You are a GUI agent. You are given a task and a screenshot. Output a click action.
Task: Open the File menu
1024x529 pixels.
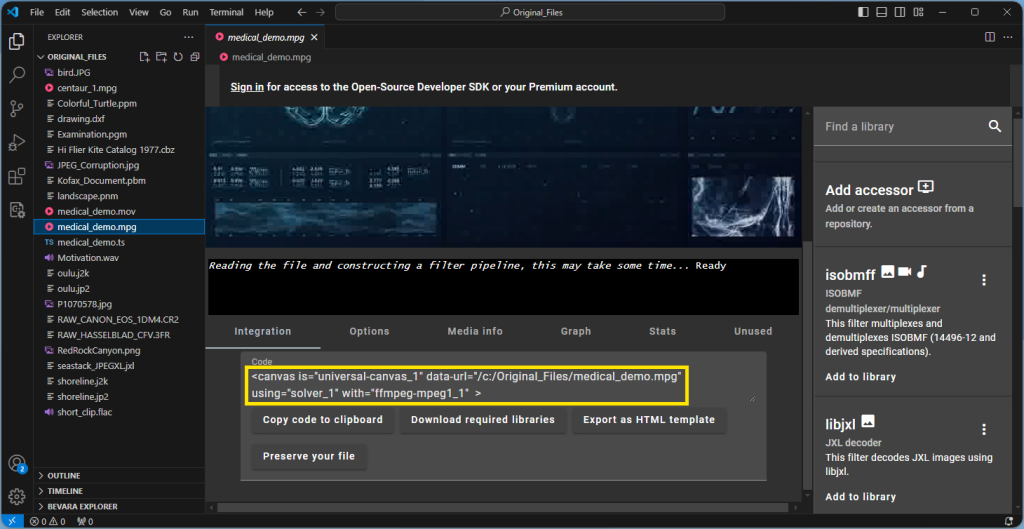point(37,12)
